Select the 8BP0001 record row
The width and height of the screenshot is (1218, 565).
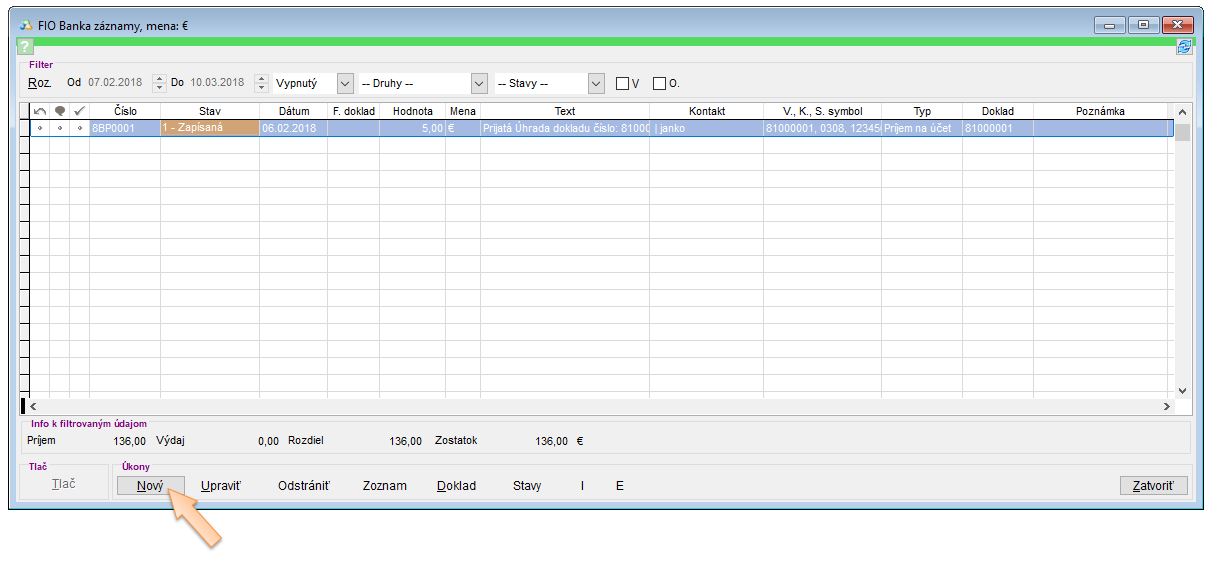click(x=124, y=128)
